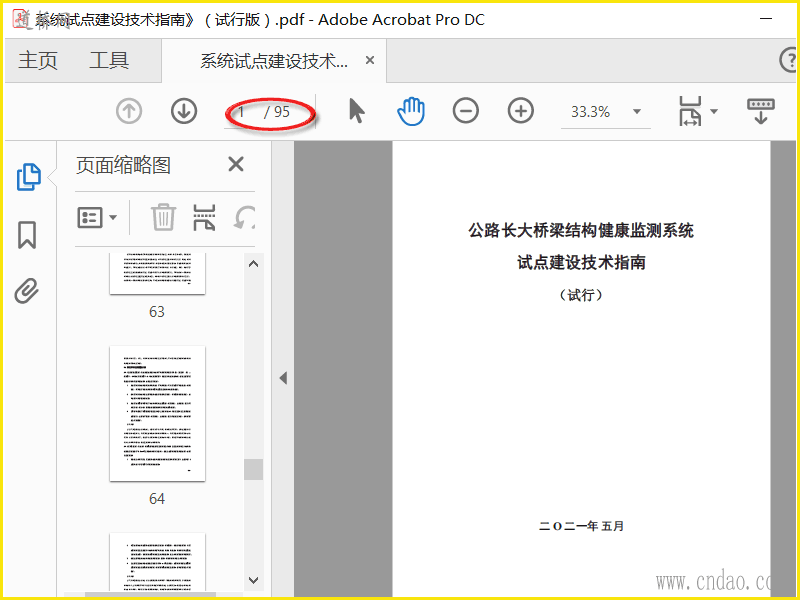Click the 33.3% zoom value field
Image resolution: width=800 pixels, height=600 pixels.
[x=590, y=111]
